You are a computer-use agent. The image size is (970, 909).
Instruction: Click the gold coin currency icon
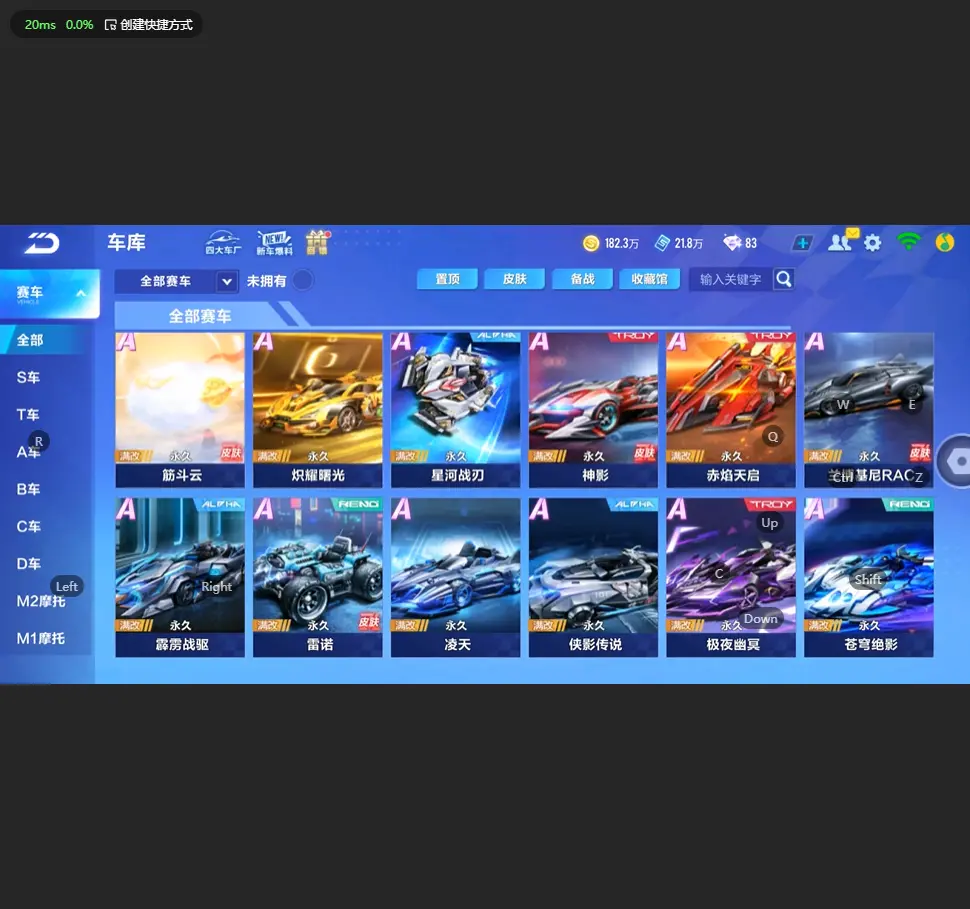coord(591,243)
